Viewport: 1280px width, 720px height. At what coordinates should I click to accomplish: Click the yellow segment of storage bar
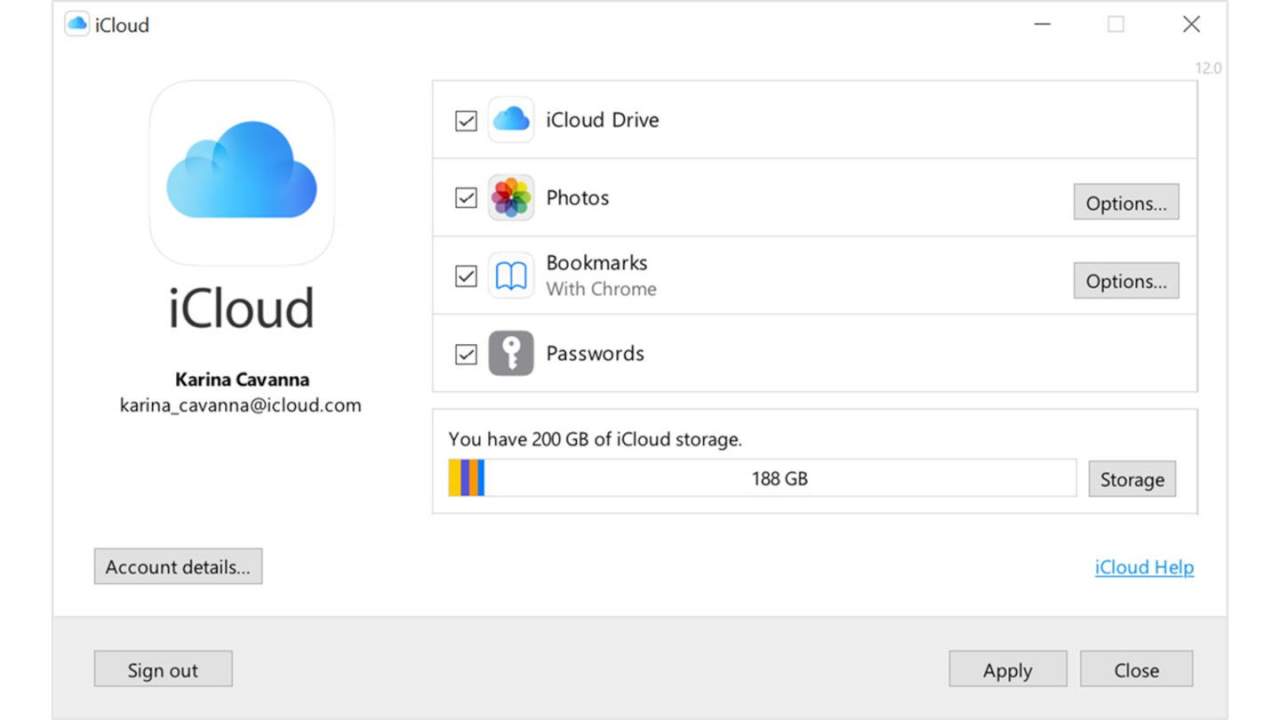(455, 478)
